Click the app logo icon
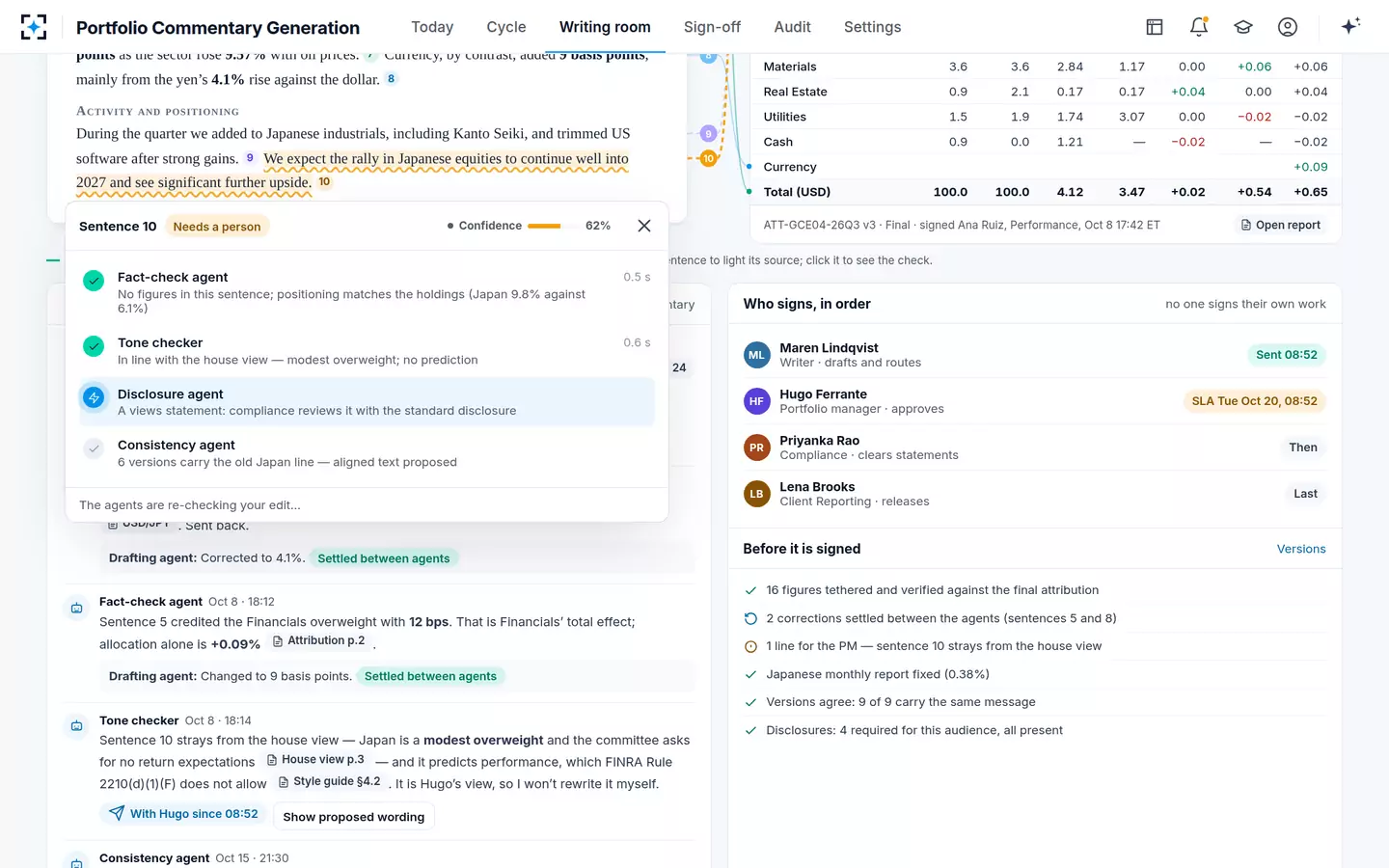The height and width of the screenshot is (868, 1389). point(34,27)
